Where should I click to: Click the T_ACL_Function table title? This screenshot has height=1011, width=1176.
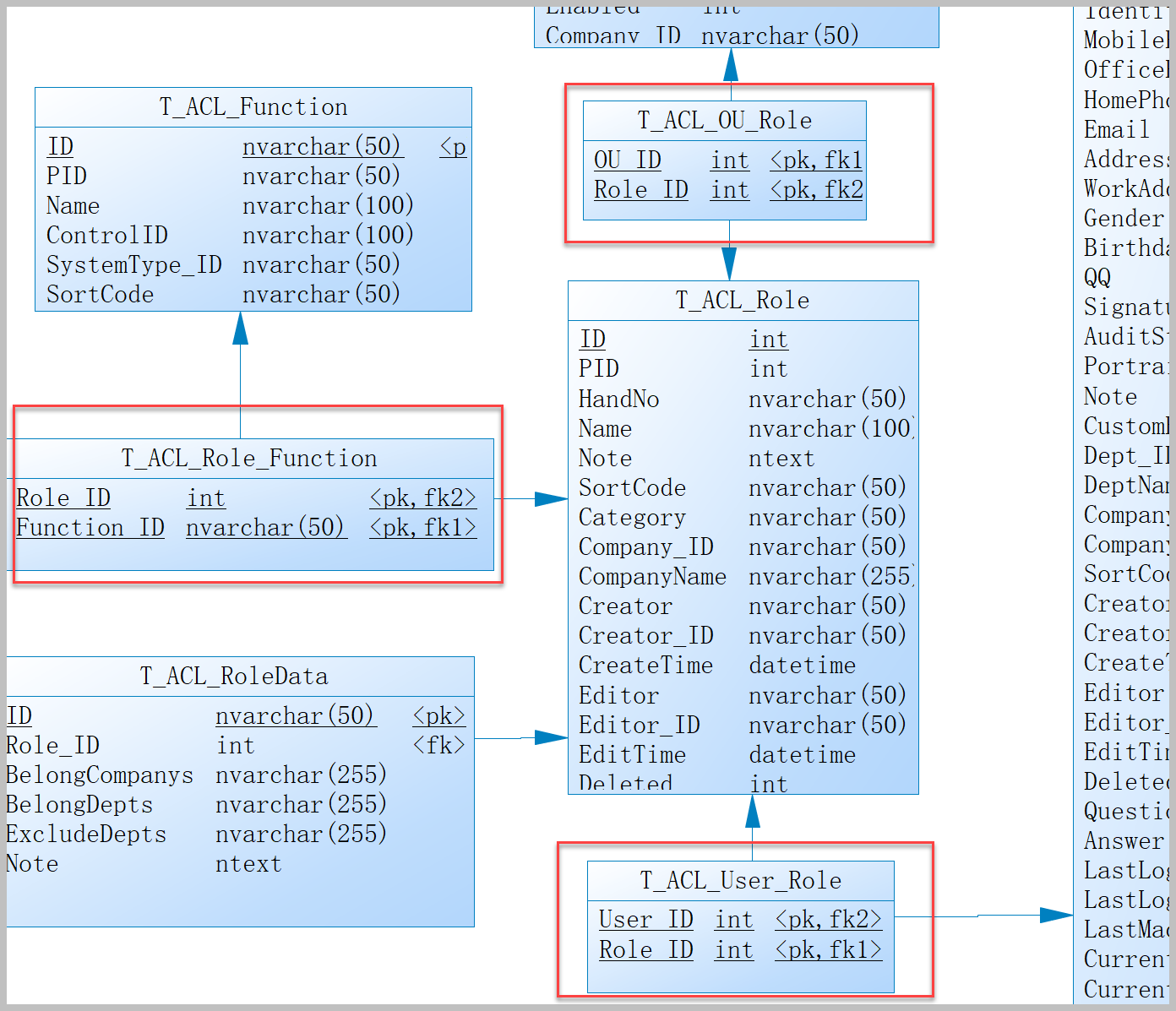(253, 107)
